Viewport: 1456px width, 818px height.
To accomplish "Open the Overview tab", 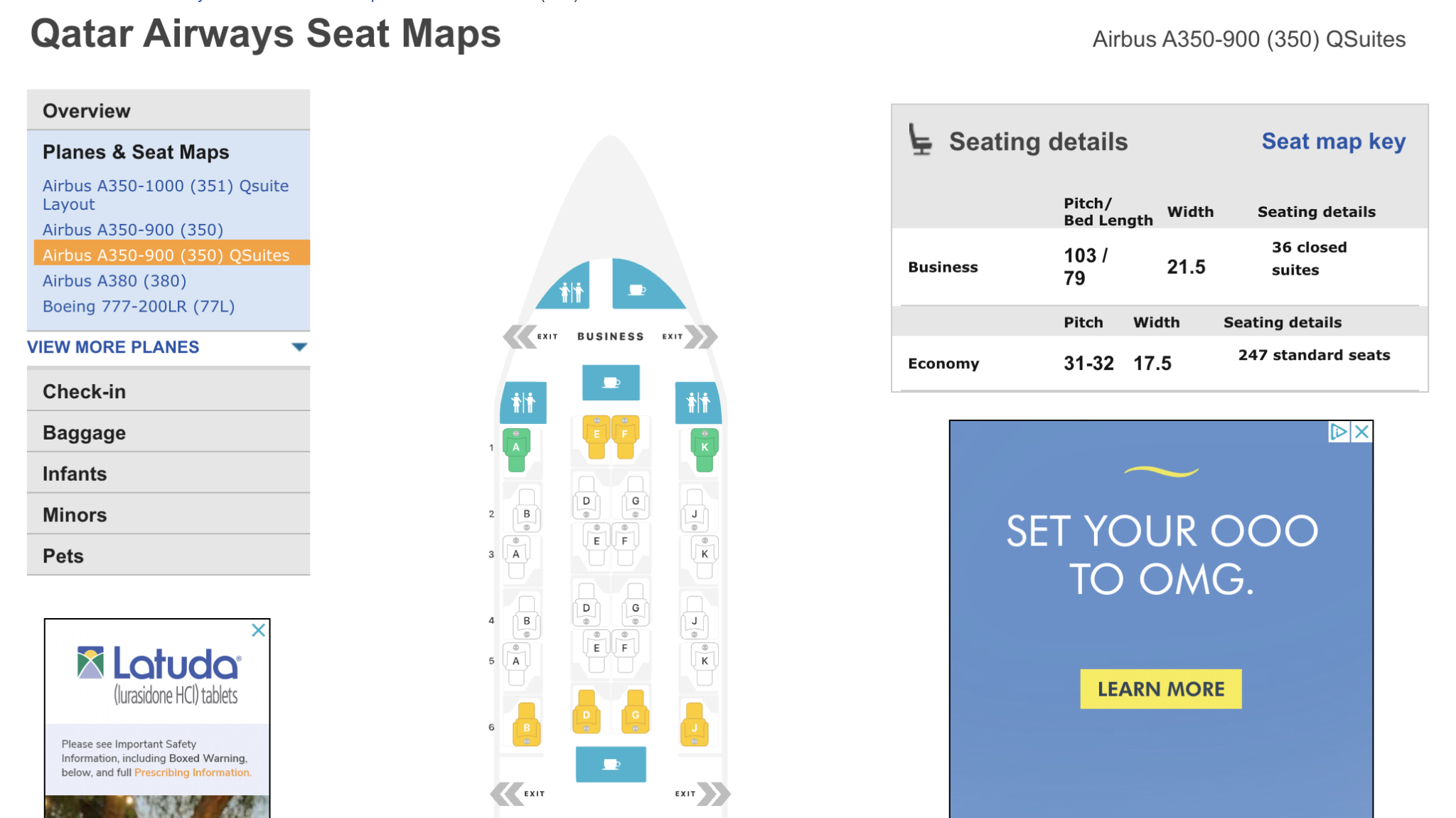I will click(86, 111).
